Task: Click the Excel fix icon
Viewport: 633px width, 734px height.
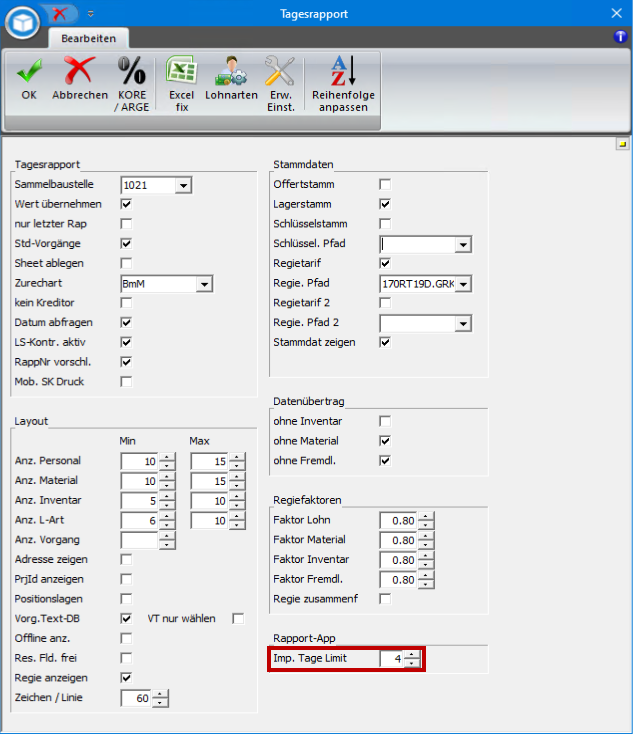Action: [x=182, y=71]
